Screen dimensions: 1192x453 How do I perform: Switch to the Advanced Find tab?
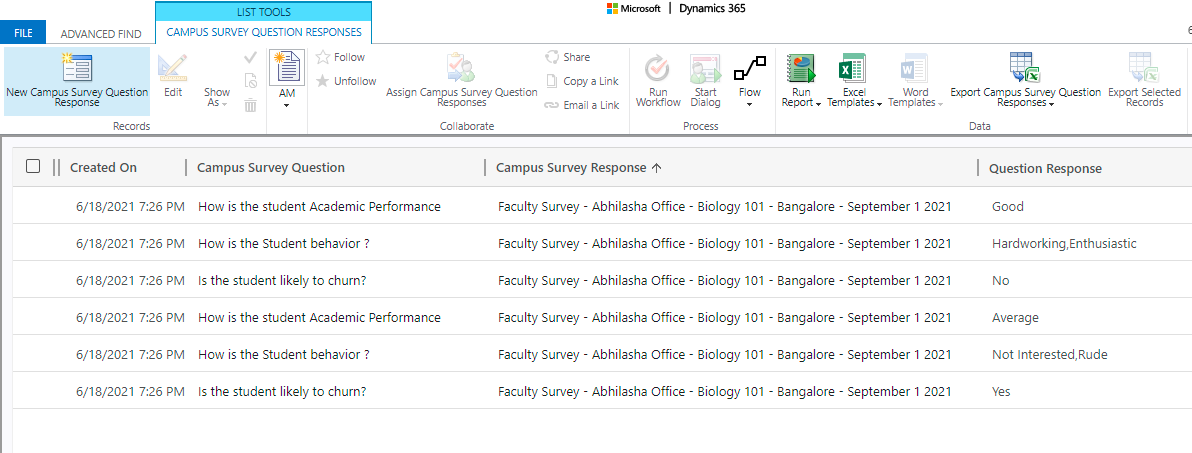pos(101,33)
